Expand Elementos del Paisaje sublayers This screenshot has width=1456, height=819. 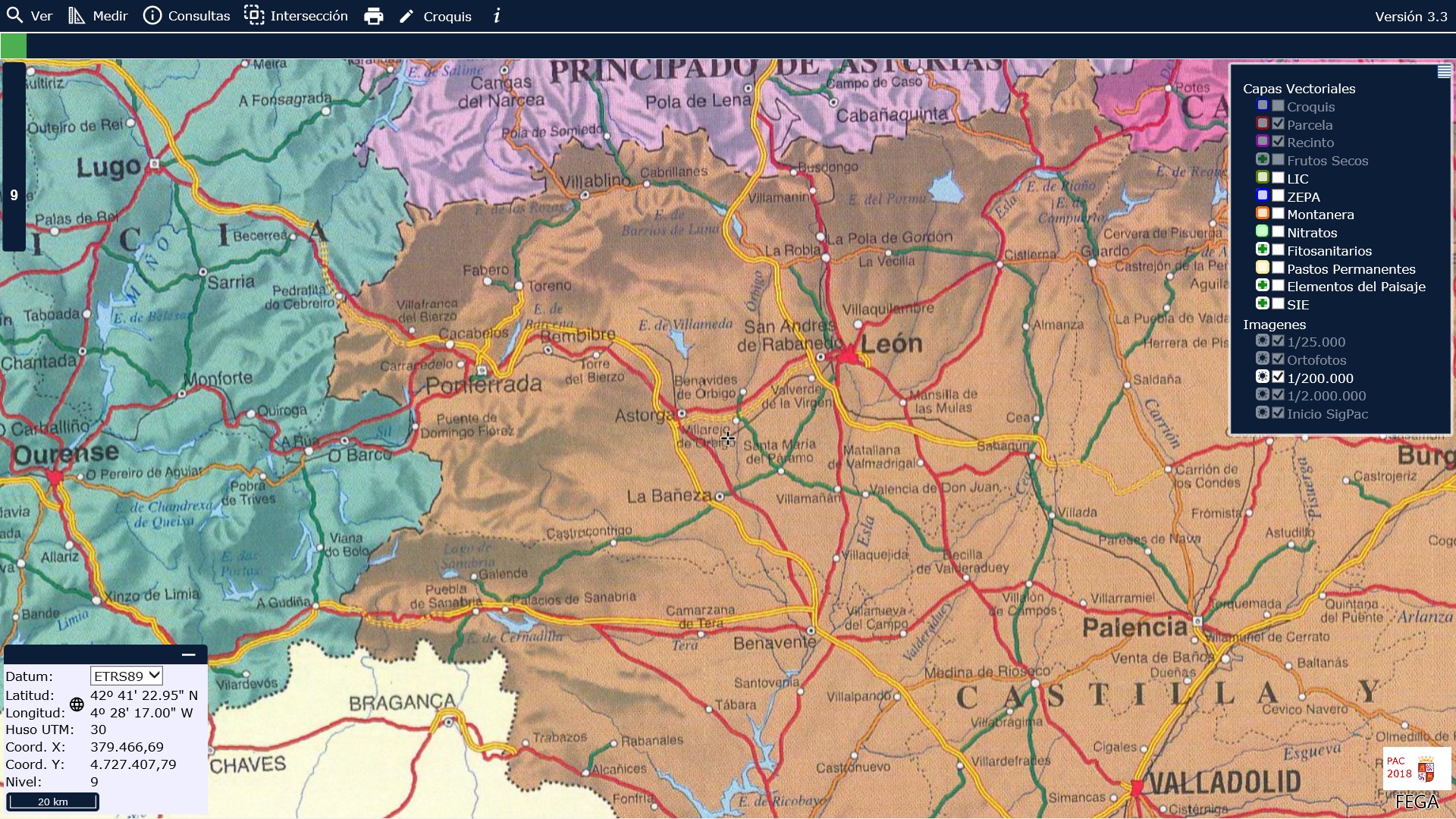1263,285
